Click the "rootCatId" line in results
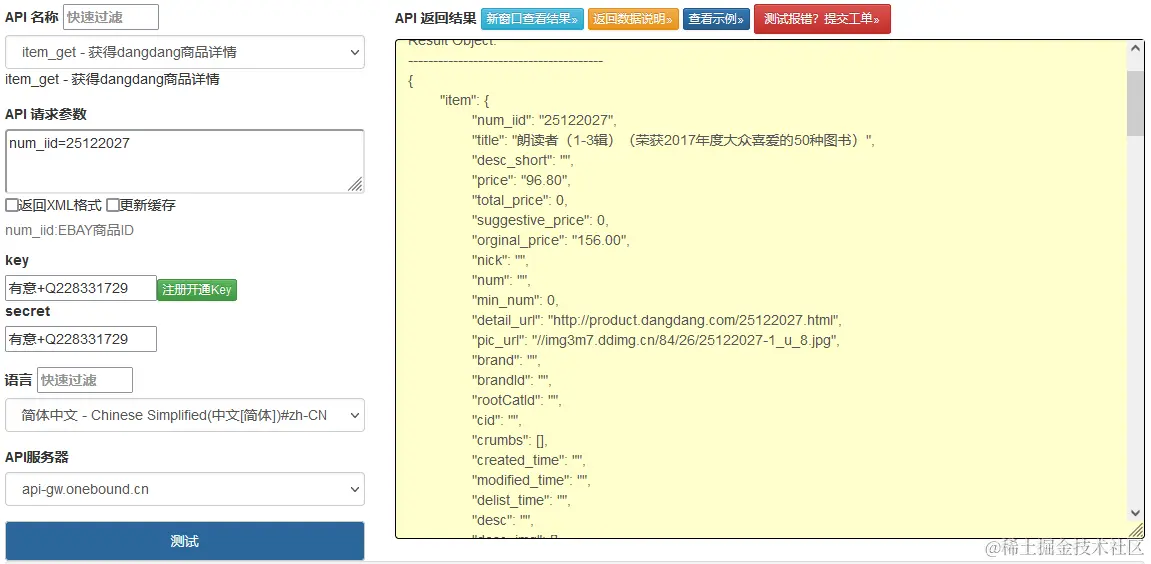This screenshot has width=1151, height=564. pyautogui.click(x=517, y=400)
